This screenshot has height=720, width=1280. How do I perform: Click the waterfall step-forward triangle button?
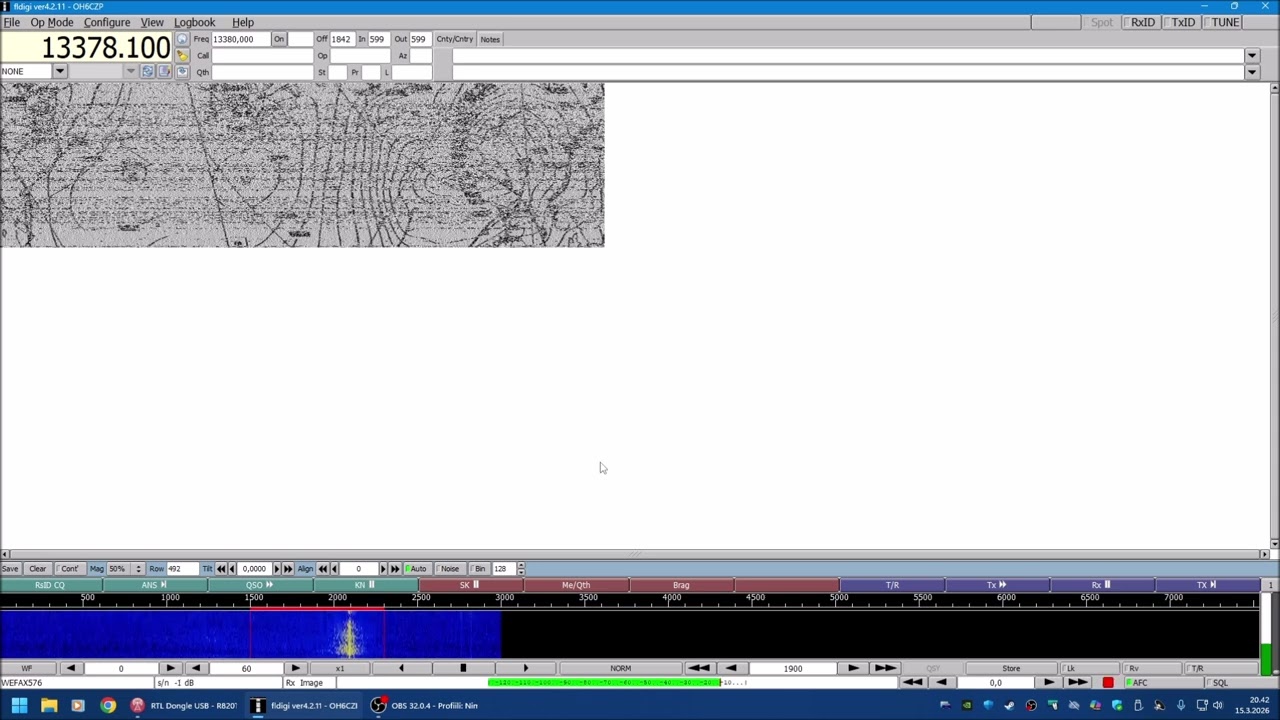pyautogui.click(x=525, y=668)
